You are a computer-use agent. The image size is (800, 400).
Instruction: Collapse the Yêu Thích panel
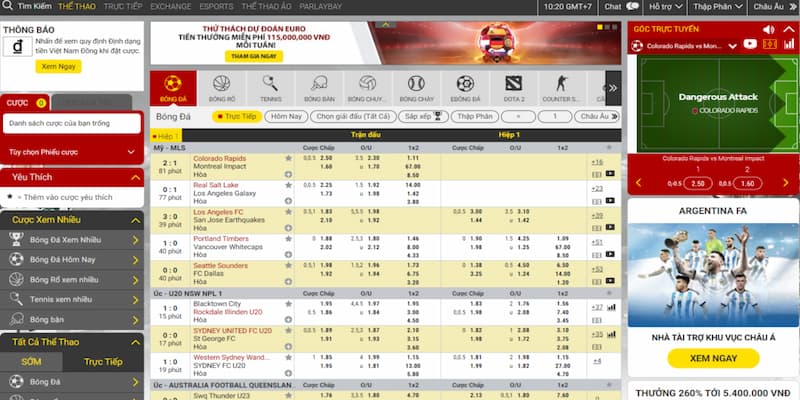tap(135, 178)
